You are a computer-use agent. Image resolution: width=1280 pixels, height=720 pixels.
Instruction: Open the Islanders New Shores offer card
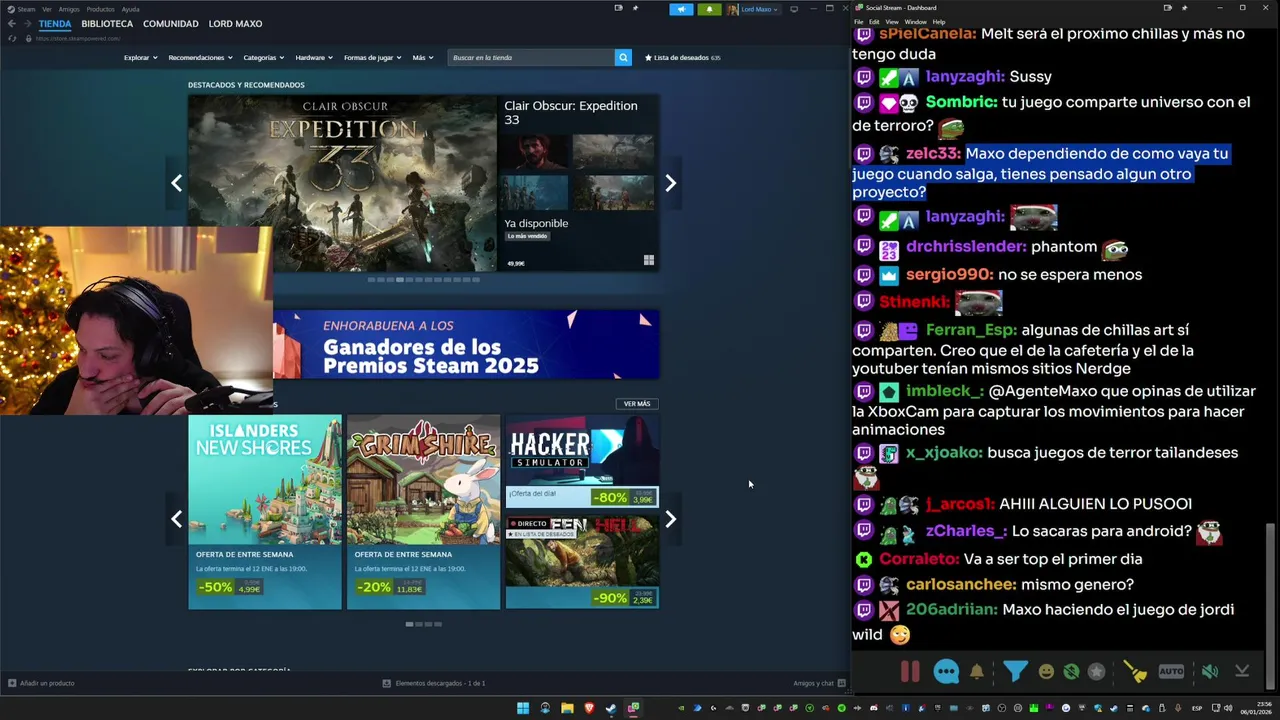coord(265,512)
